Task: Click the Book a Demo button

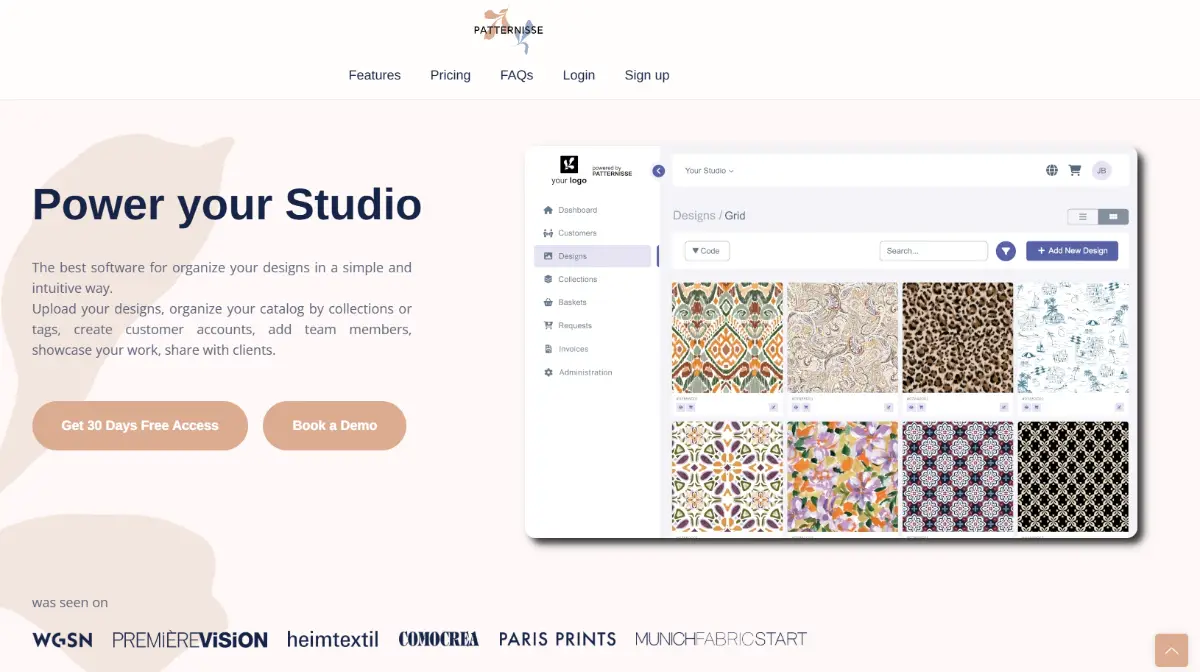Action: pos(334,426)
